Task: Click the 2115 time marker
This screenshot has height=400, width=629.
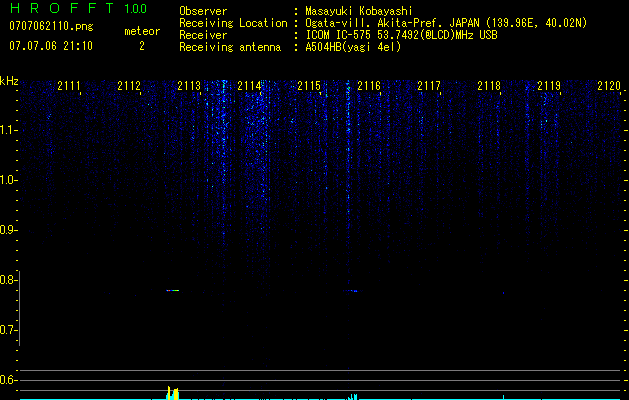Action: [309, 86]
